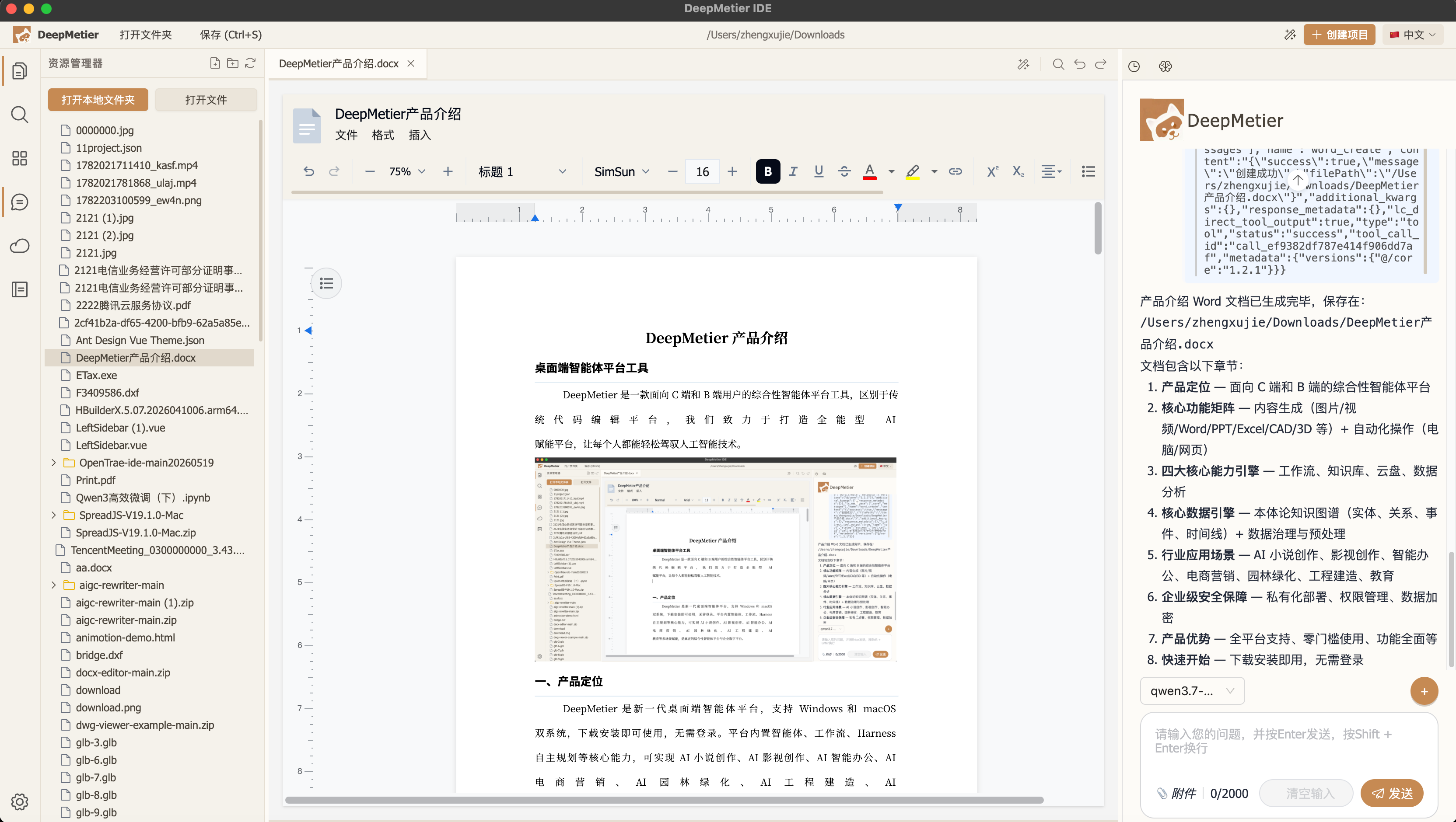The width and height of the screenshot is (1456, 822).
Task: Open the 格式 document menu
Action: (383, 135)
